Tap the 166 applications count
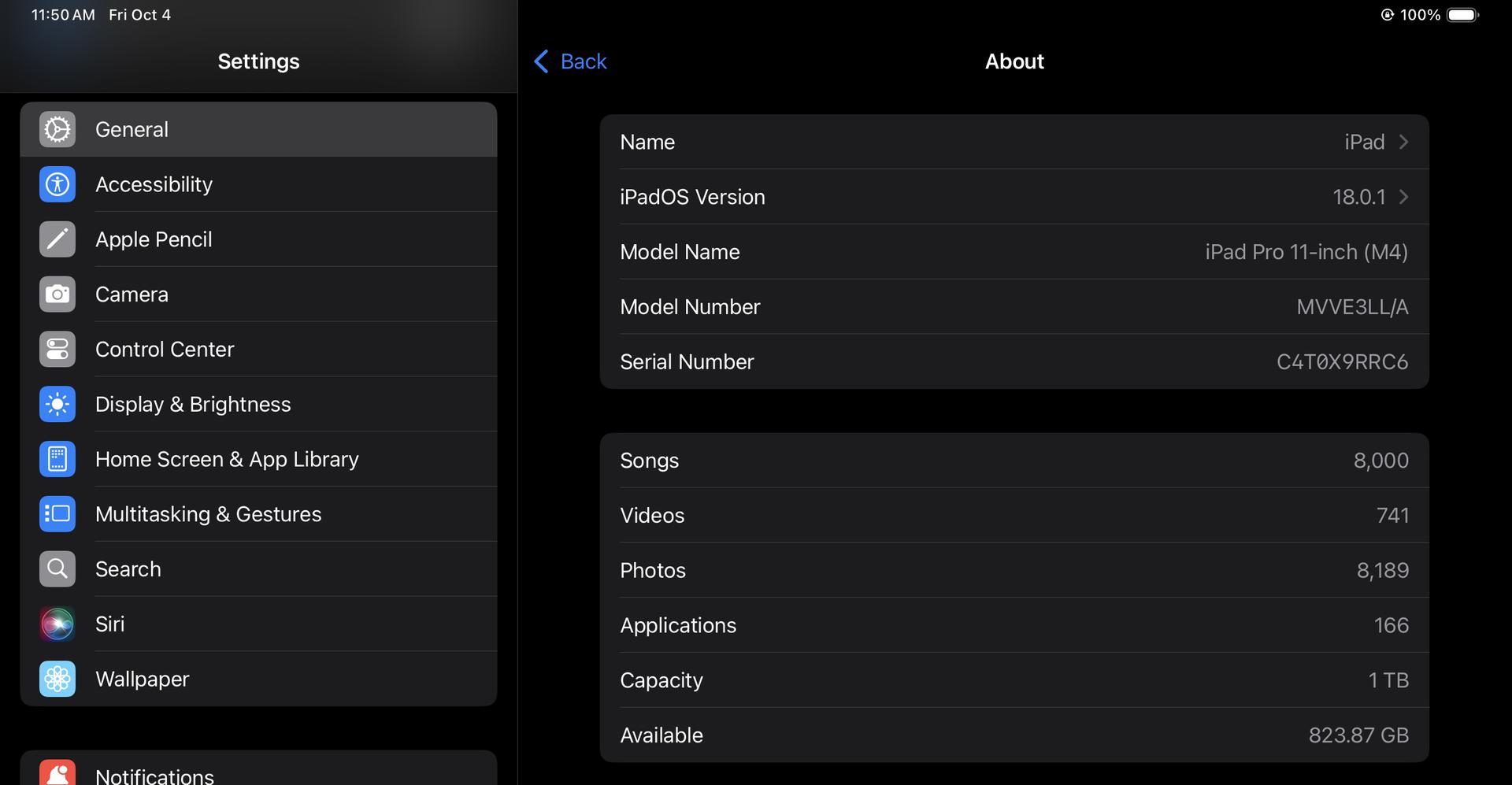Screen dimensions: 1512x785 pos(1392,625)
